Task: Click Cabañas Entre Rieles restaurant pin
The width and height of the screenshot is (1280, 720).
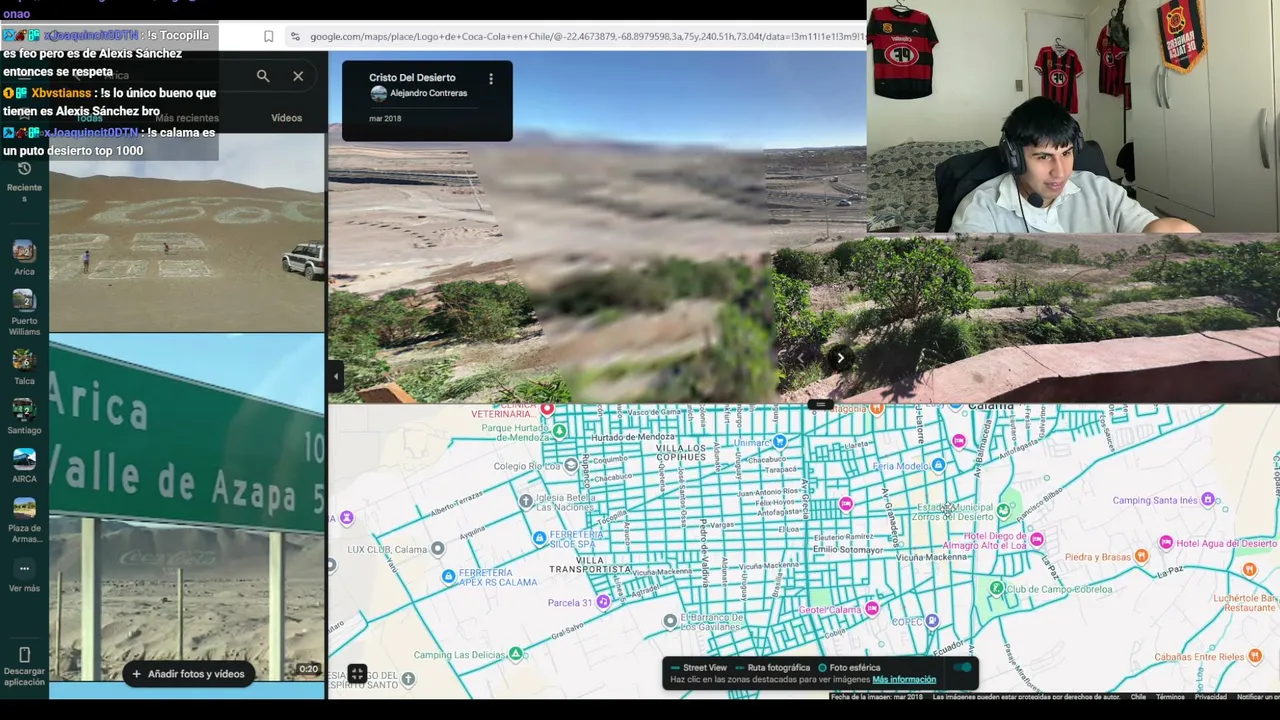Action: coord(1253,656)
